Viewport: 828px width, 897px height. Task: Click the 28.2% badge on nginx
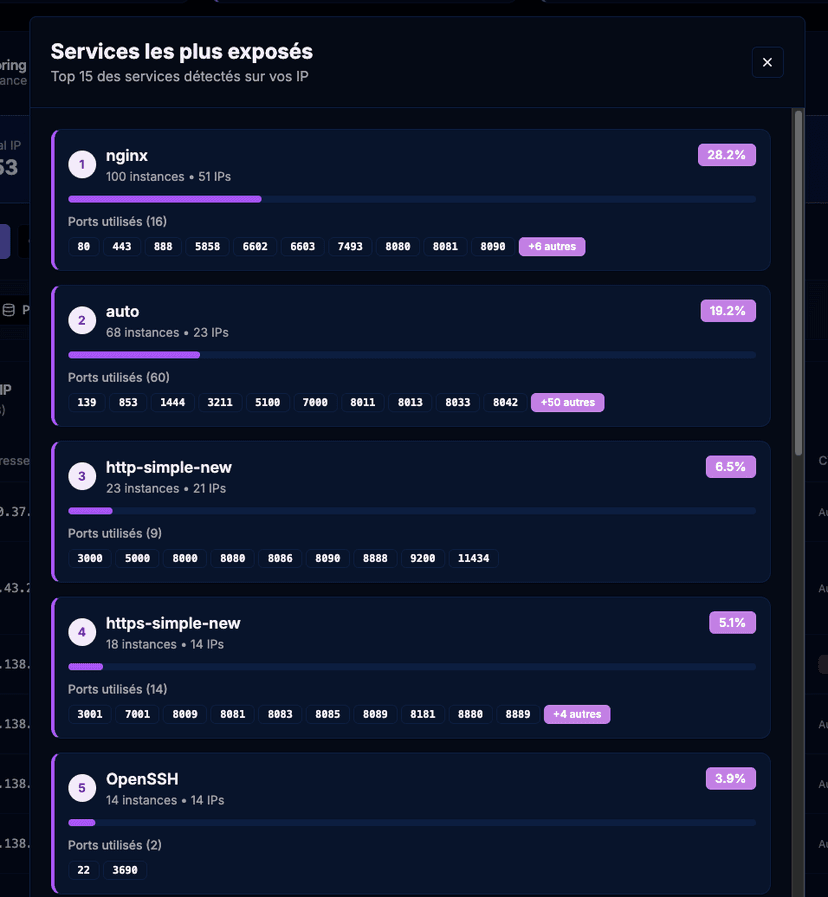[x=727, y=154]
